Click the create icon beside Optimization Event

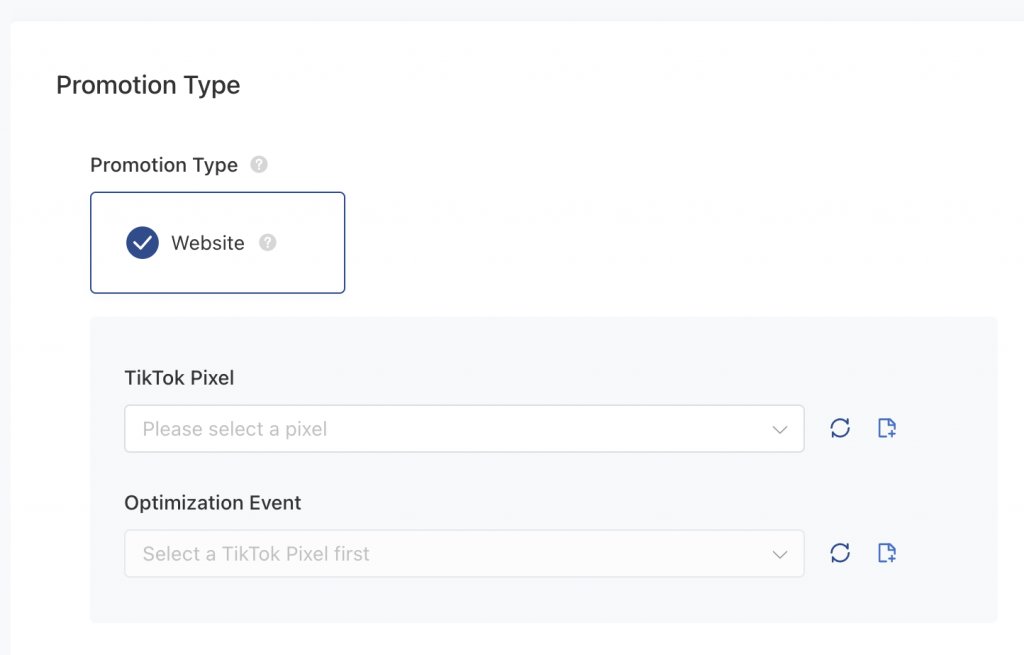point(886,553)
